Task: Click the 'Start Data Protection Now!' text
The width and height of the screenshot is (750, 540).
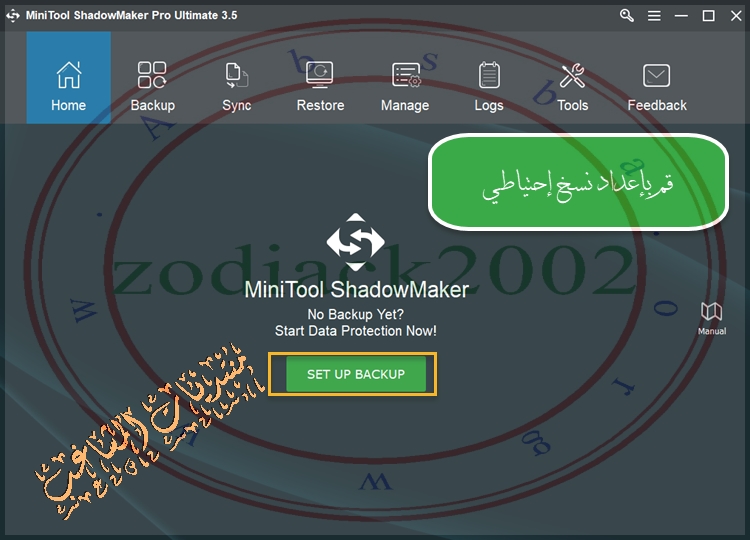Action: [355, 331]
